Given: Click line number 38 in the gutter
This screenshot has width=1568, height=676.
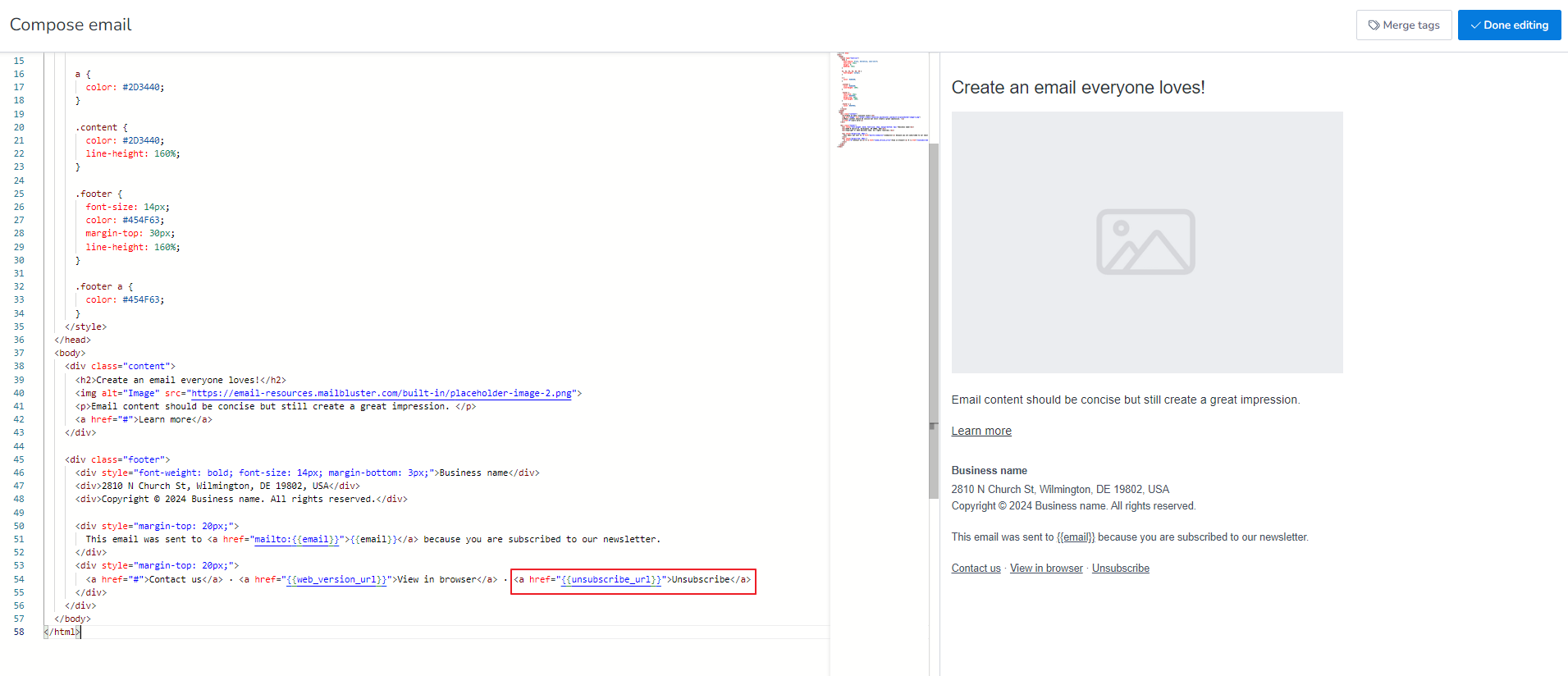Looking at the screenshot, I should pos(19,366).
